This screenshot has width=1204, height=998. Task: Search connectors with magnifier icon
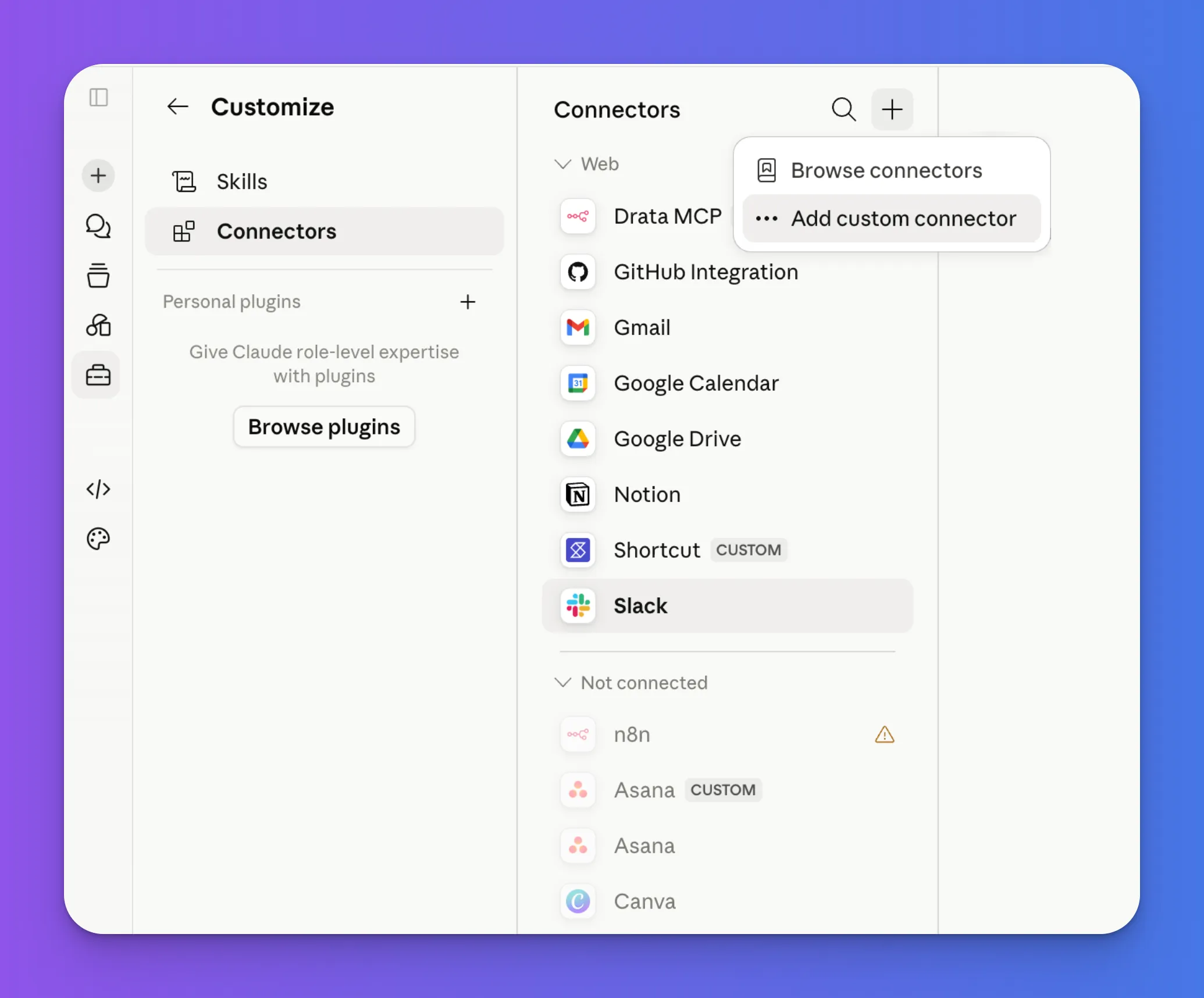pyautogui.click(x=843, y=109)
